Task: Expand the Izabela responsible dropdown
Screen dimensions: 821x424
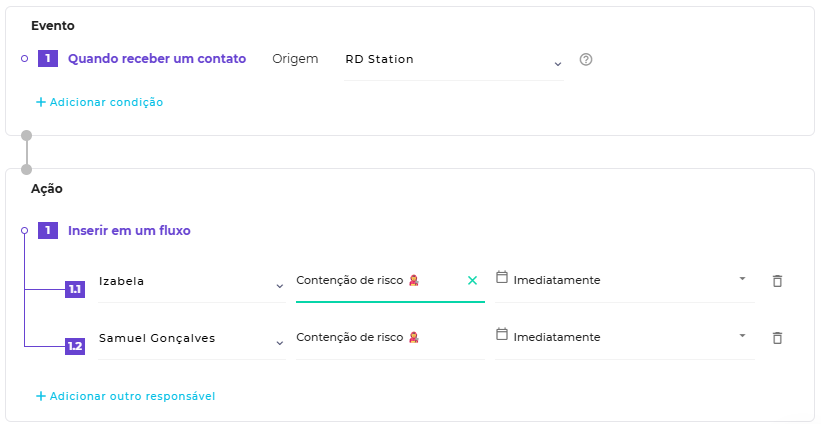Action: coord(279,287)
